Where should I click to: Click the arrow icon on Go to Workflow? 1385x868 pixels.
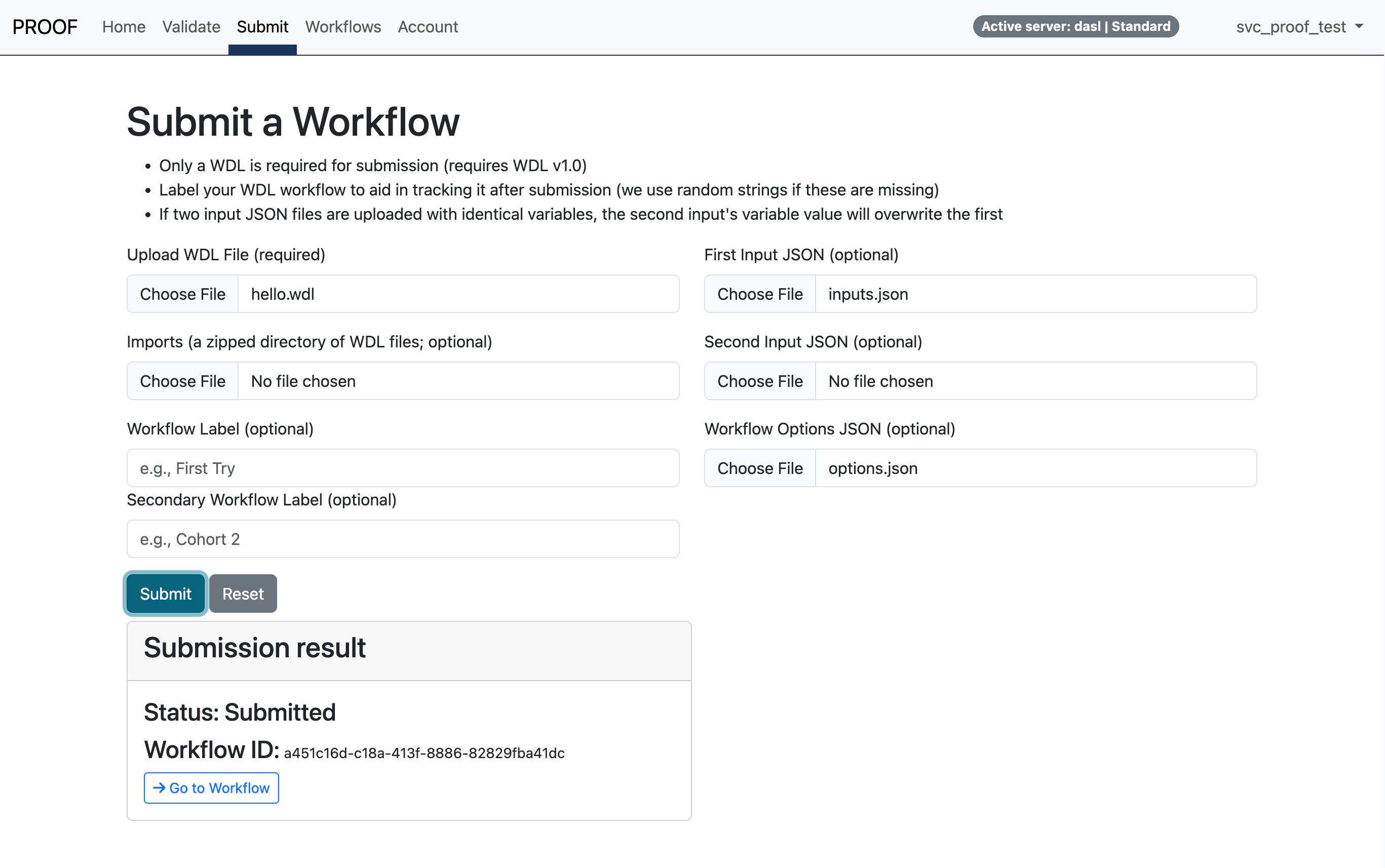159,787
